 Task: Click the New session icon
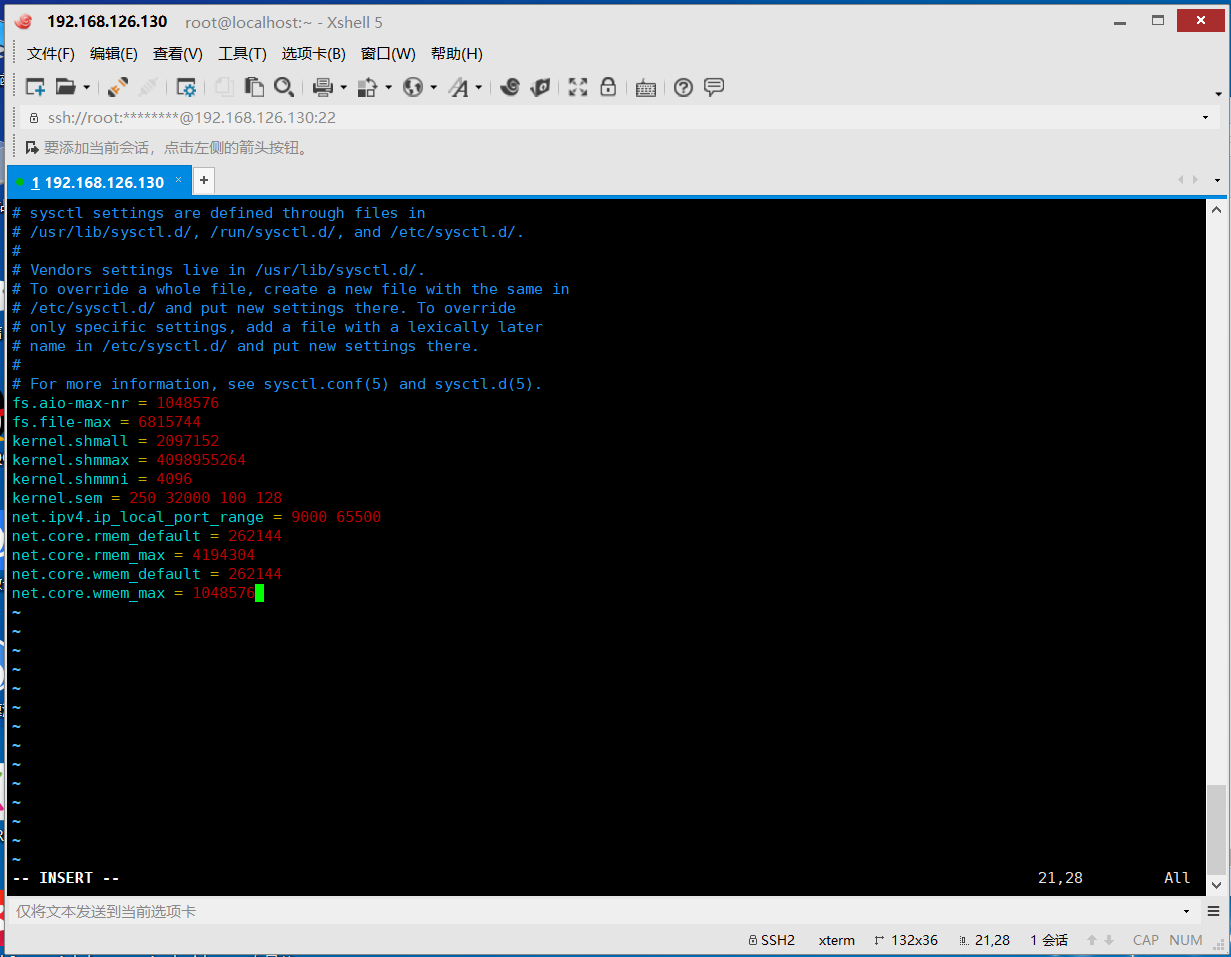coord(35,87)
